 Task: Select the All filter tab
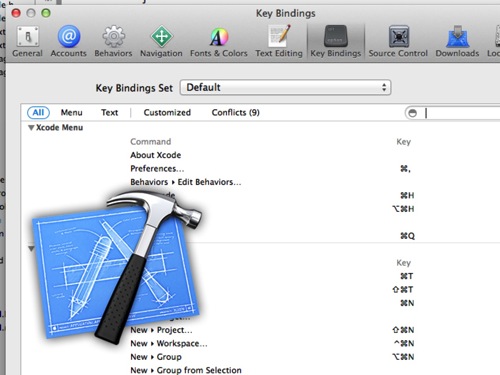click(x=38, y=112)
